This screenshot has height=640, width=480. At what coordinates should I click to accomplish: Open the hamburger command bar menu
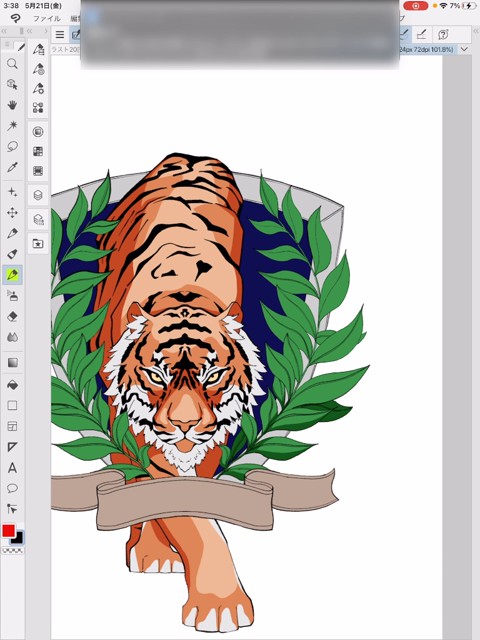(60, 35)
